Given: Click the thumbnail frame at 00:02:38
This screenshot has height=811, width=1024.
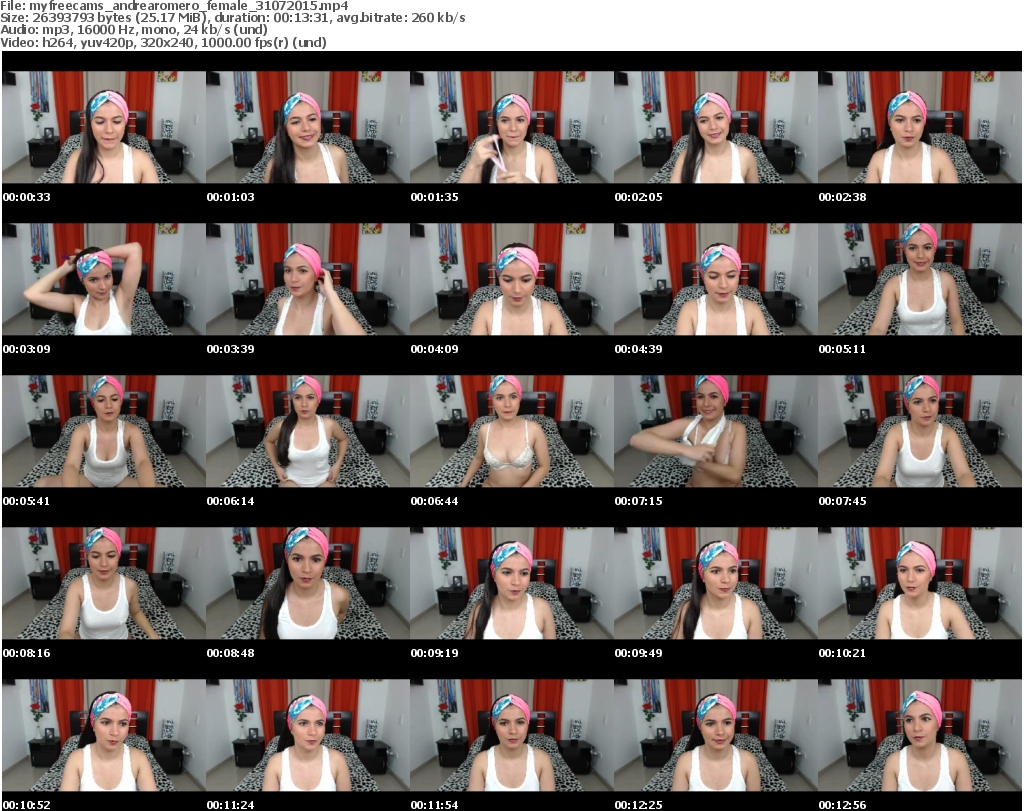Looking at the screenshot, I should 920,127.
